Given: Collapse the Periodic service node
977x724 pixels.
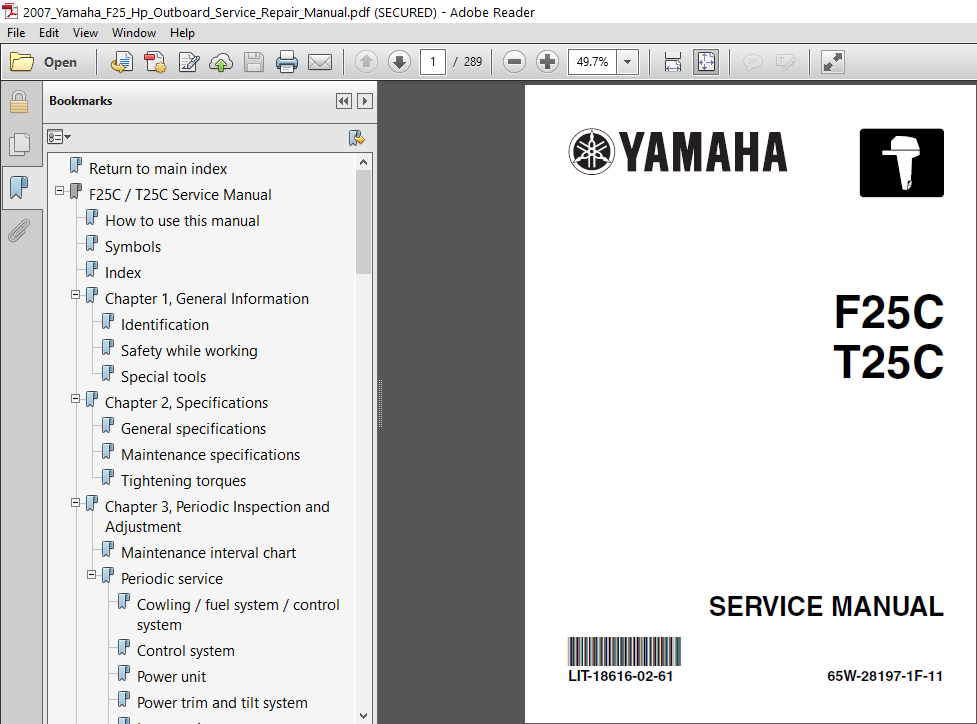Looking at the screenshot, I should point(92,574).
